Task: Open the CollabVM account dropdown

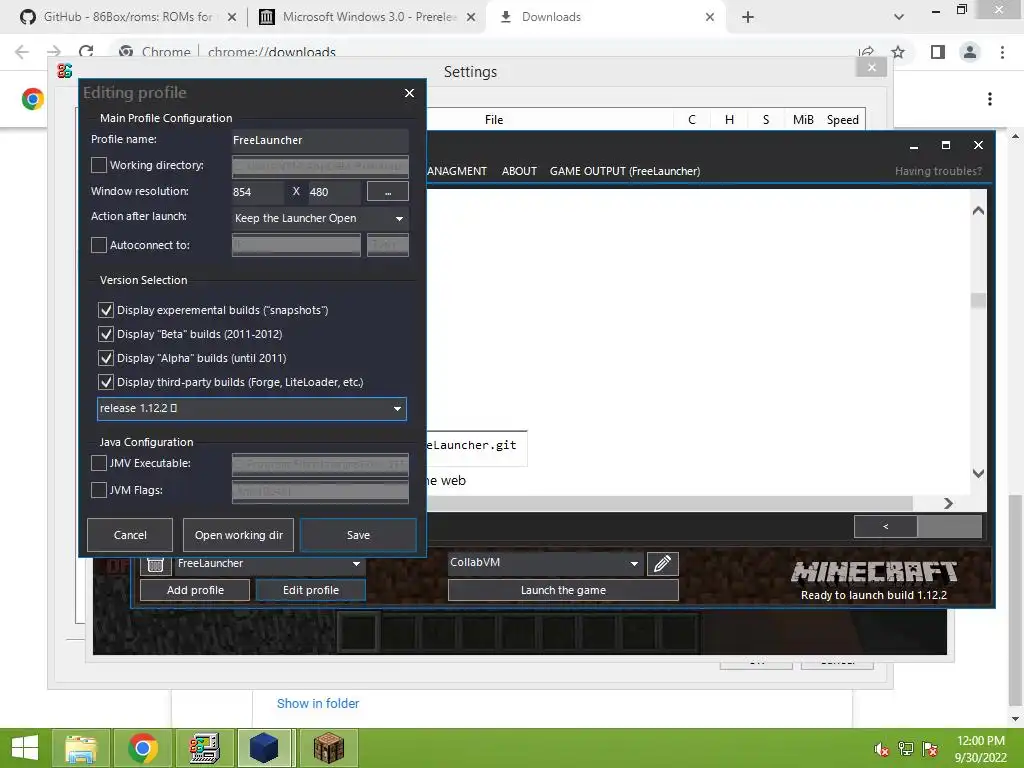Action: (545, 563)
